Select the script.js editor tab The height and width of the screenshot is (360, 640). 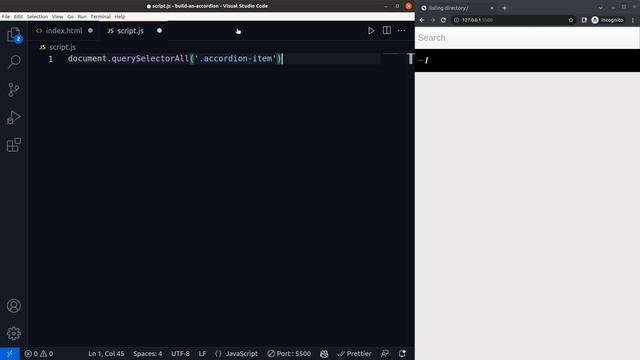(x=131, y=31)
